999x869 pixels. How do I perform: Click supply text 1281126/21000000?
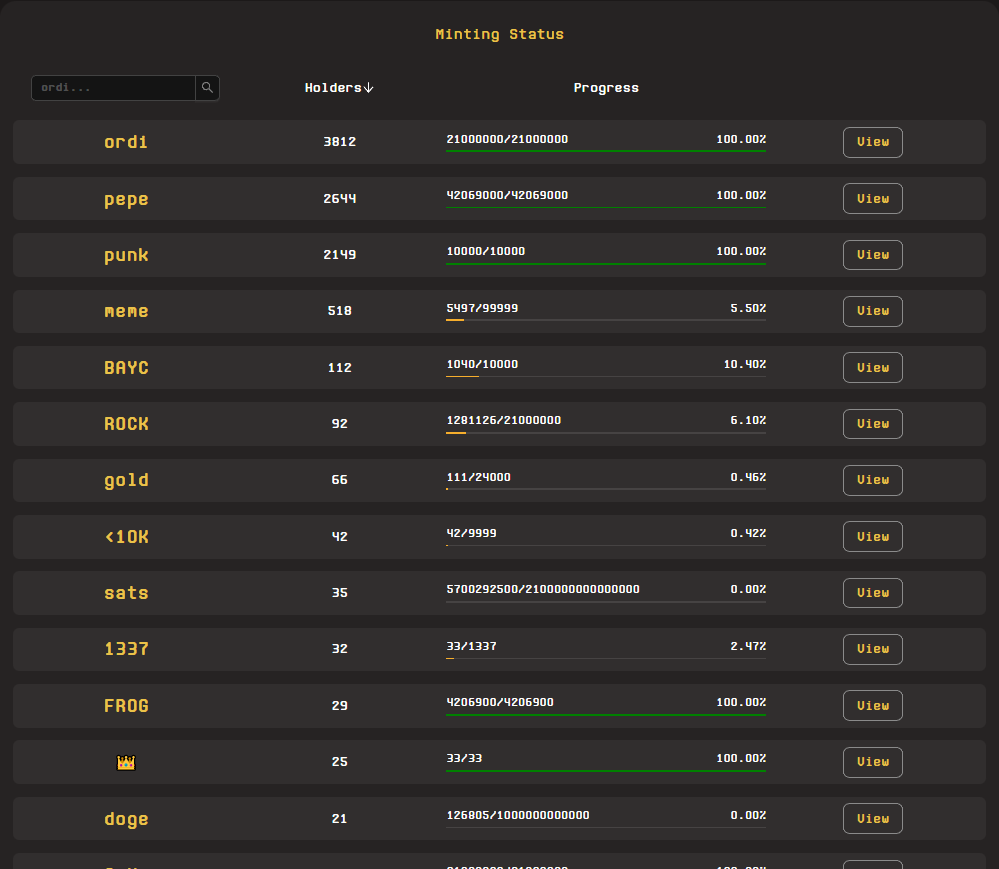click(503, 420)
